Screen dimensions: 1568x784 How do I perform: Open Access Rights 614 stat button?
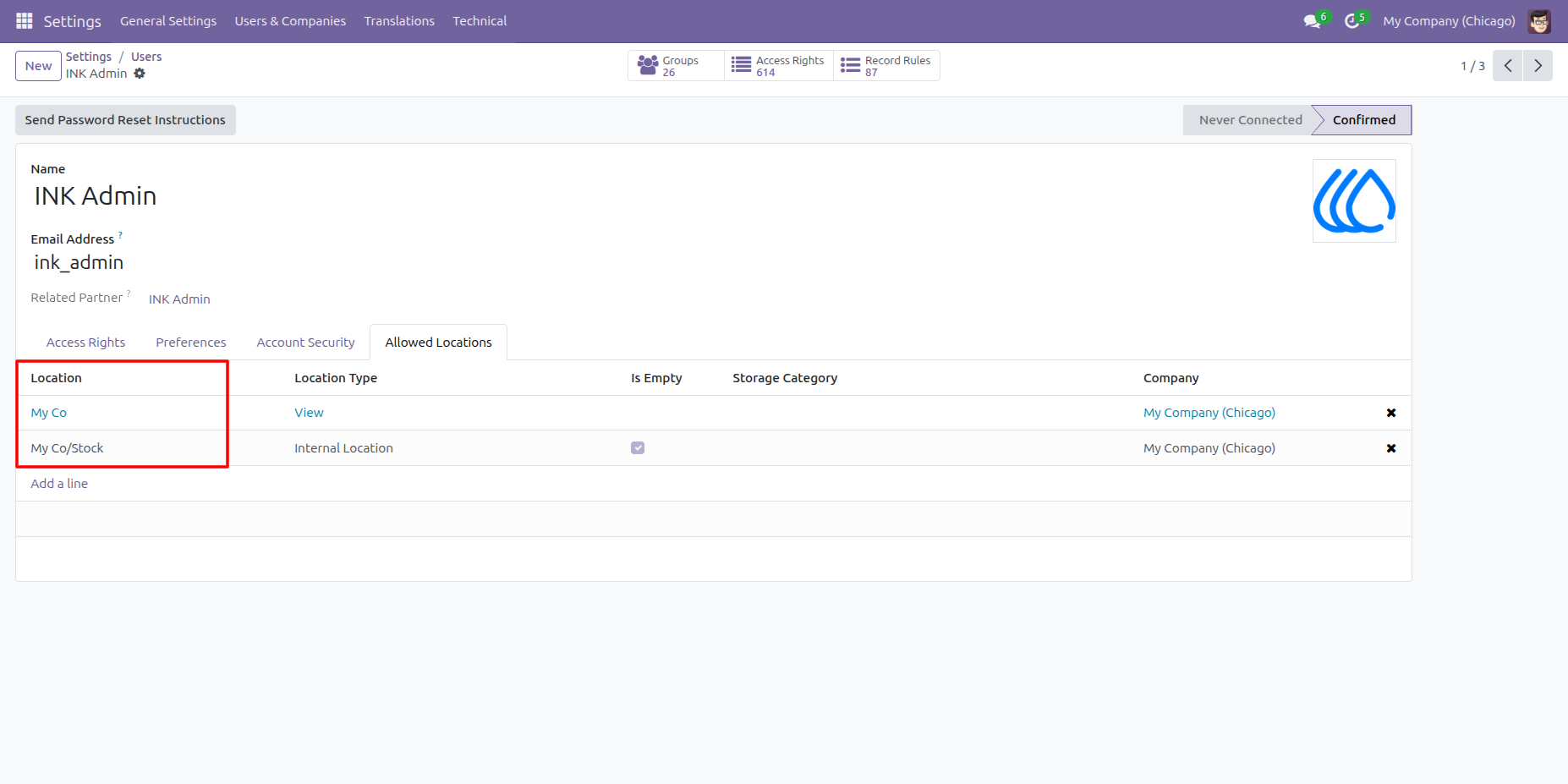tap(779, 66)
